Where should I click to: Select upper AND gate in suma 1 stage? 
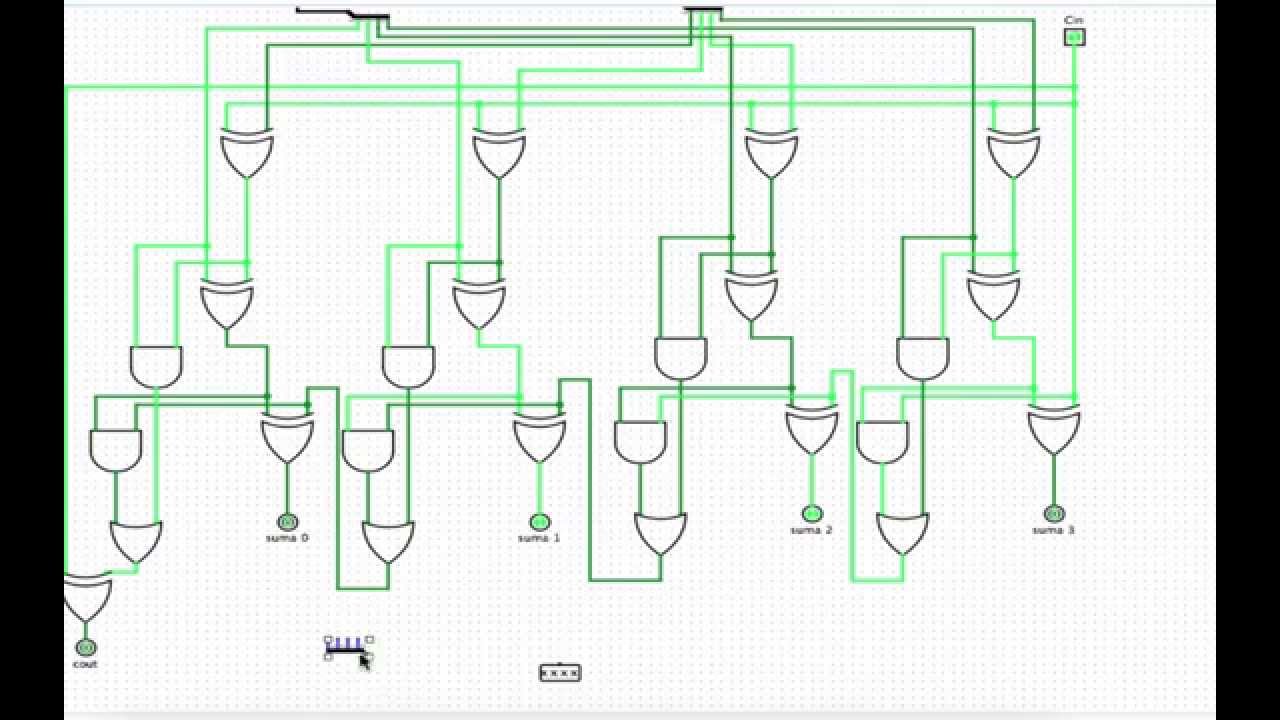pos(408,367)
